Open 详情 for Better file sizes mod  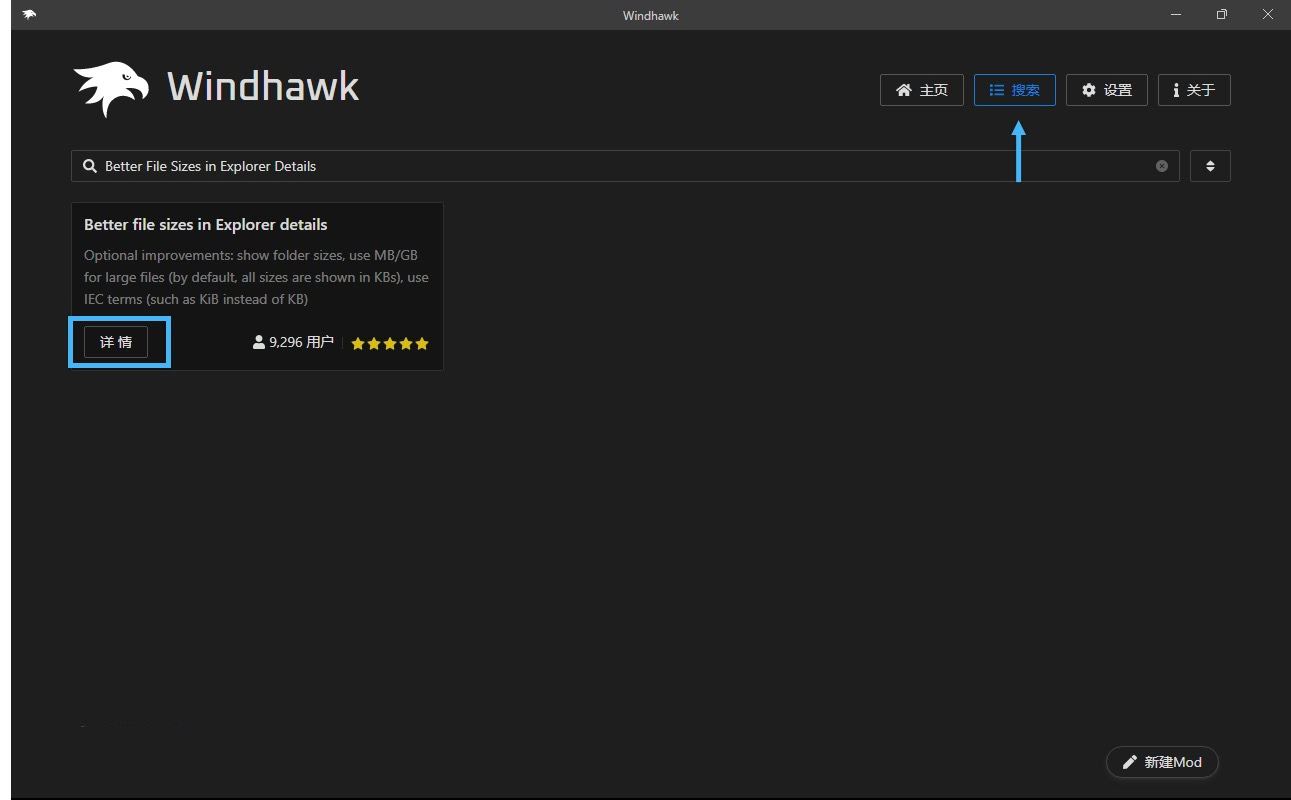[116, 342]
